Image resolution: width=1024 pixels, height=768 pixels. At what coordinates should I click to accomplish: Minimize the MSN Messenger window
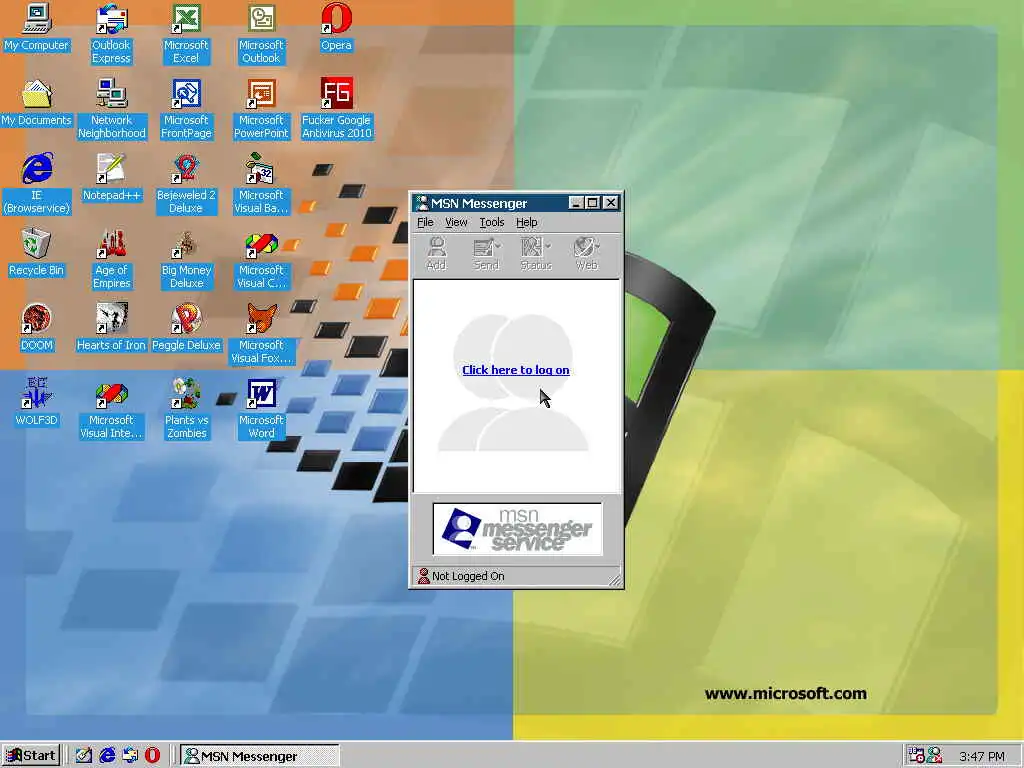(x=575, y=203)
